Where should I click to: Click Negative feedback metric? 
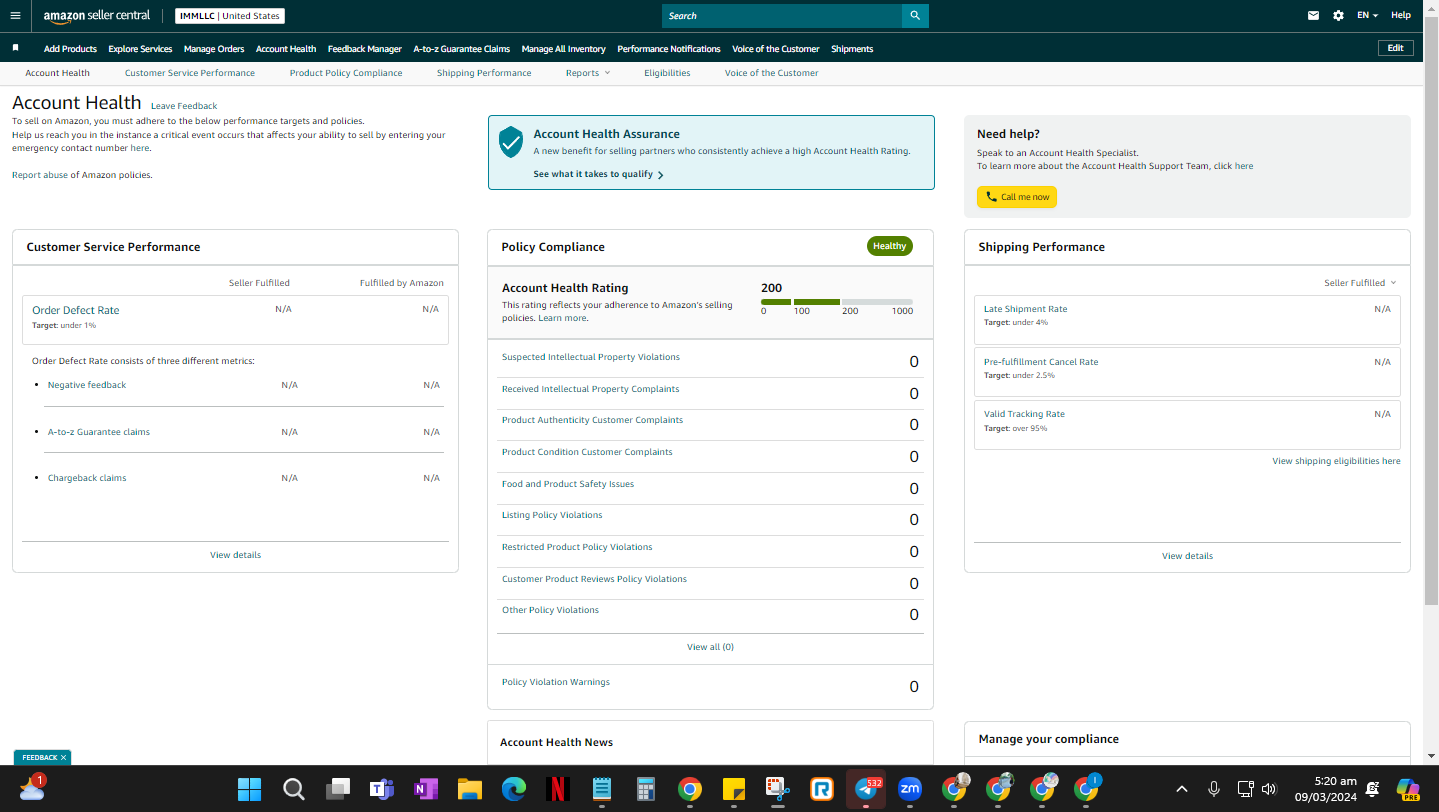coord(87,385)
